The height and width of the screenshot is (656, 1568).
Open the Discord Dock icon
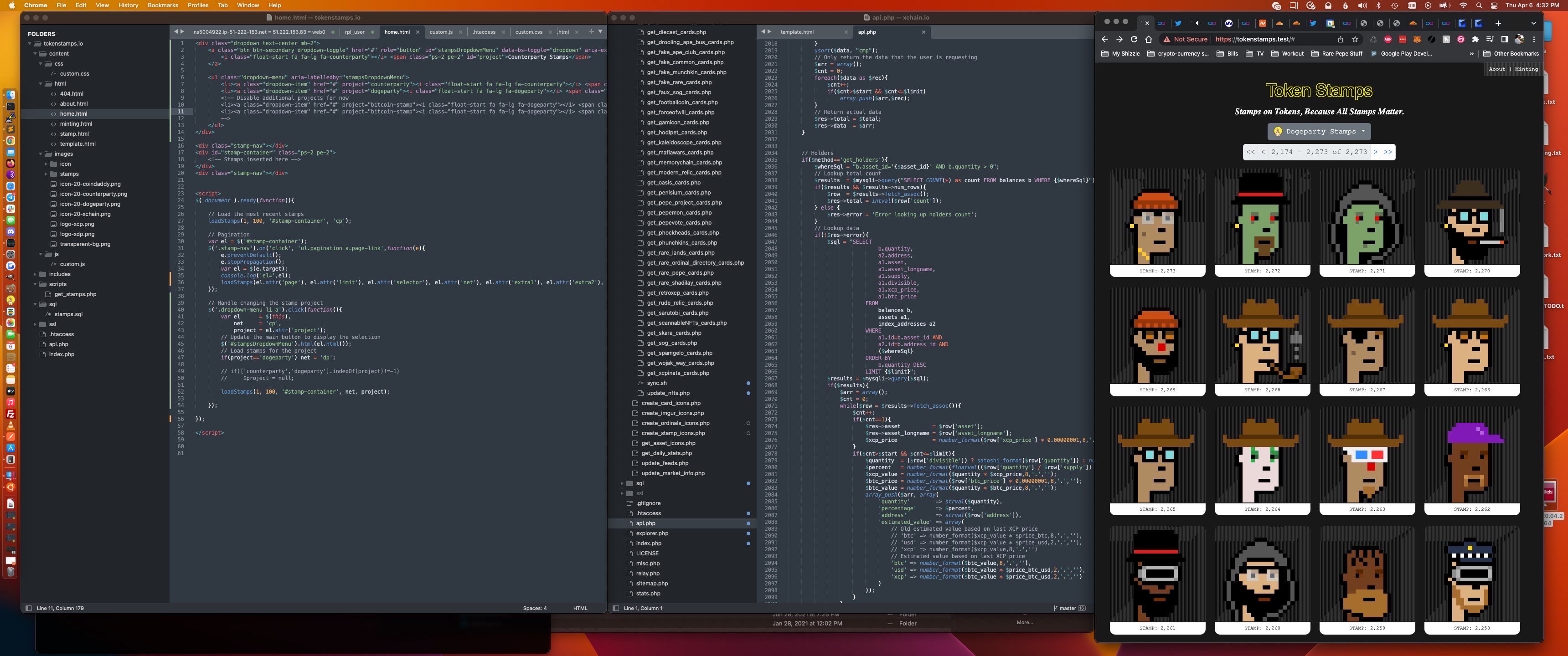(10, 231)
